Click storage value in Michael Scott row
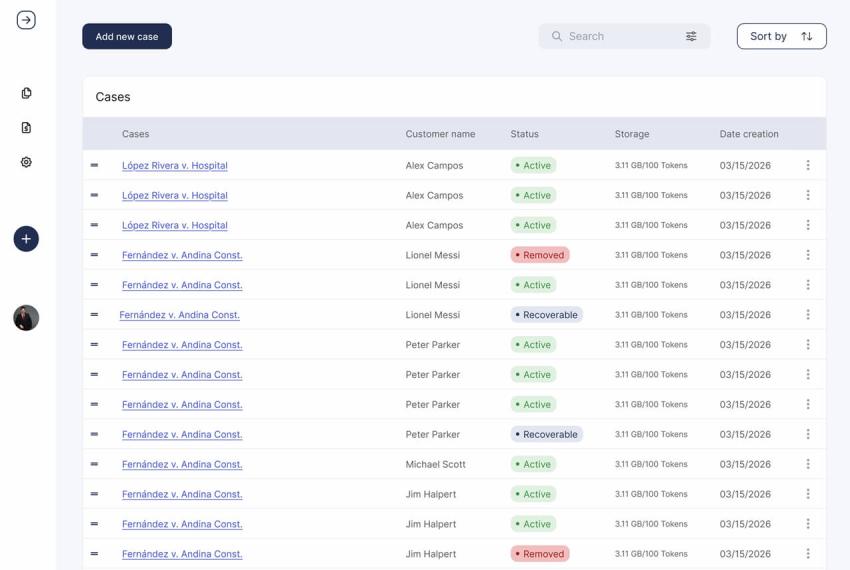The width and height of the screenshot is (850, 570). click(x=651, y=464)
